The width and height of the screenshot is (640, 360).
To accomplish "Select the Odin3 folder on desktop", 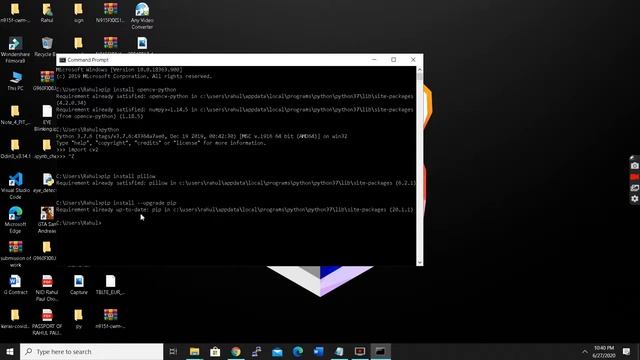I will point(15,149).
